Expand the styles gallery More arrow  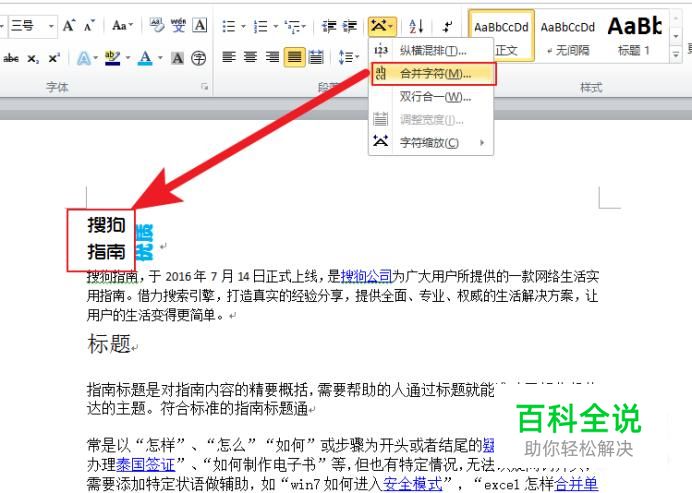click(x=676, y=55)
